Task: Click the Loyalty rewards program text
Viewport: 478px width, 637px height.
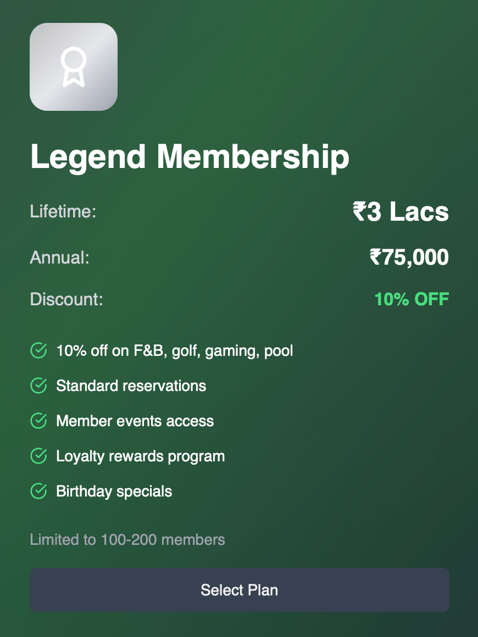Action: tap(141, 456)
